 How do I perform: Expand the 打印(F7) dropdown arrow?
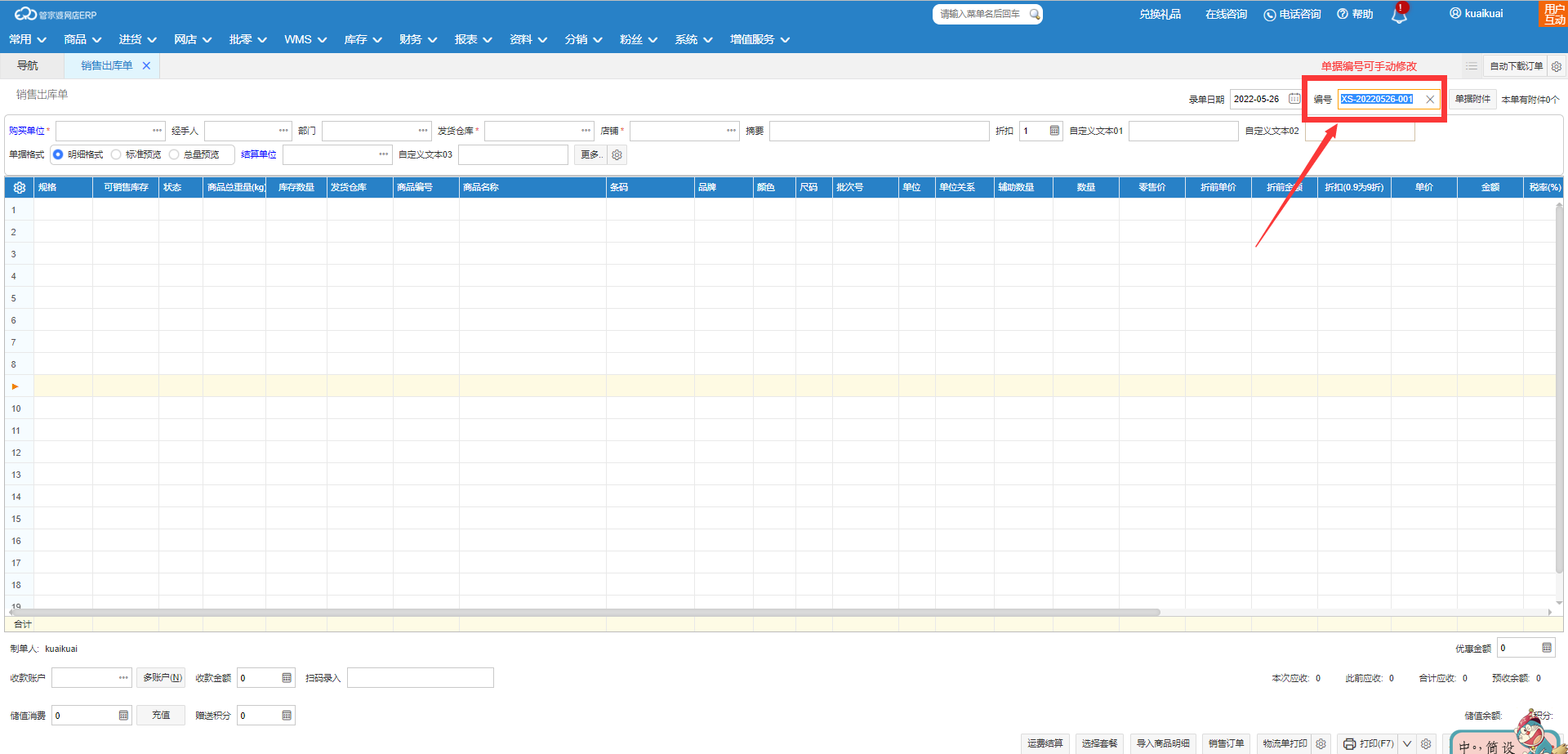coord(1407,743)
